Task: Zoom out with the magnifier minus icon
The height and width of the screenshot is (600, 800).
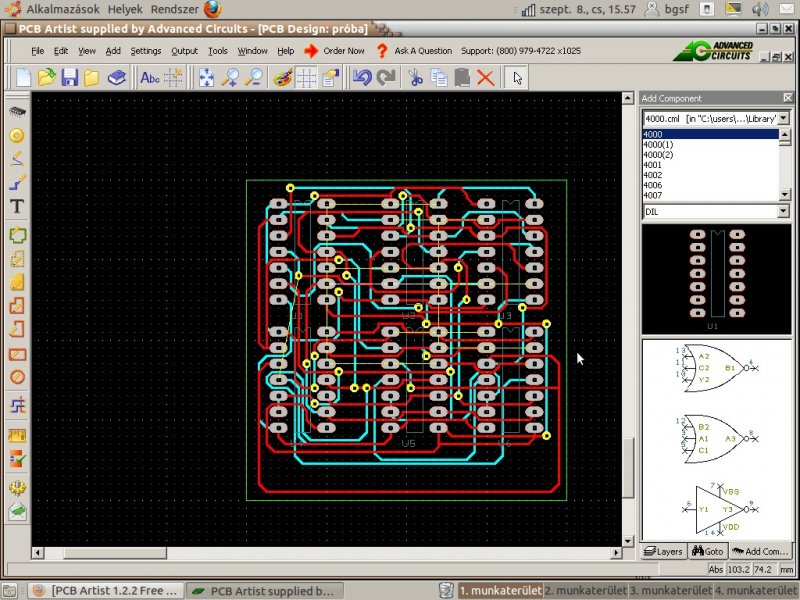Action: pos(254,78)
